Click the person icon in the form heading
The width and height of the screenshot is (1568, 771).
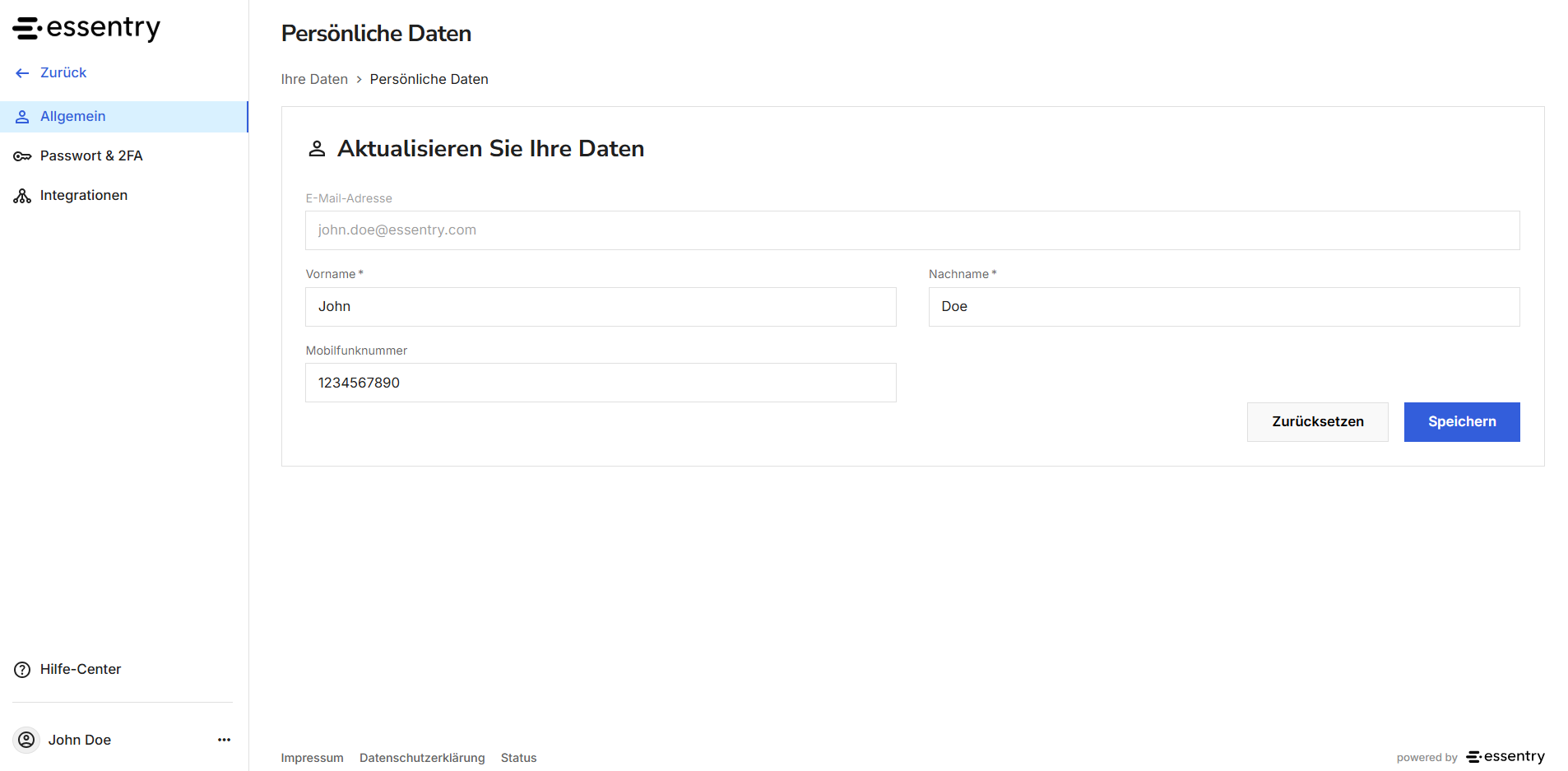coord(317,149)
